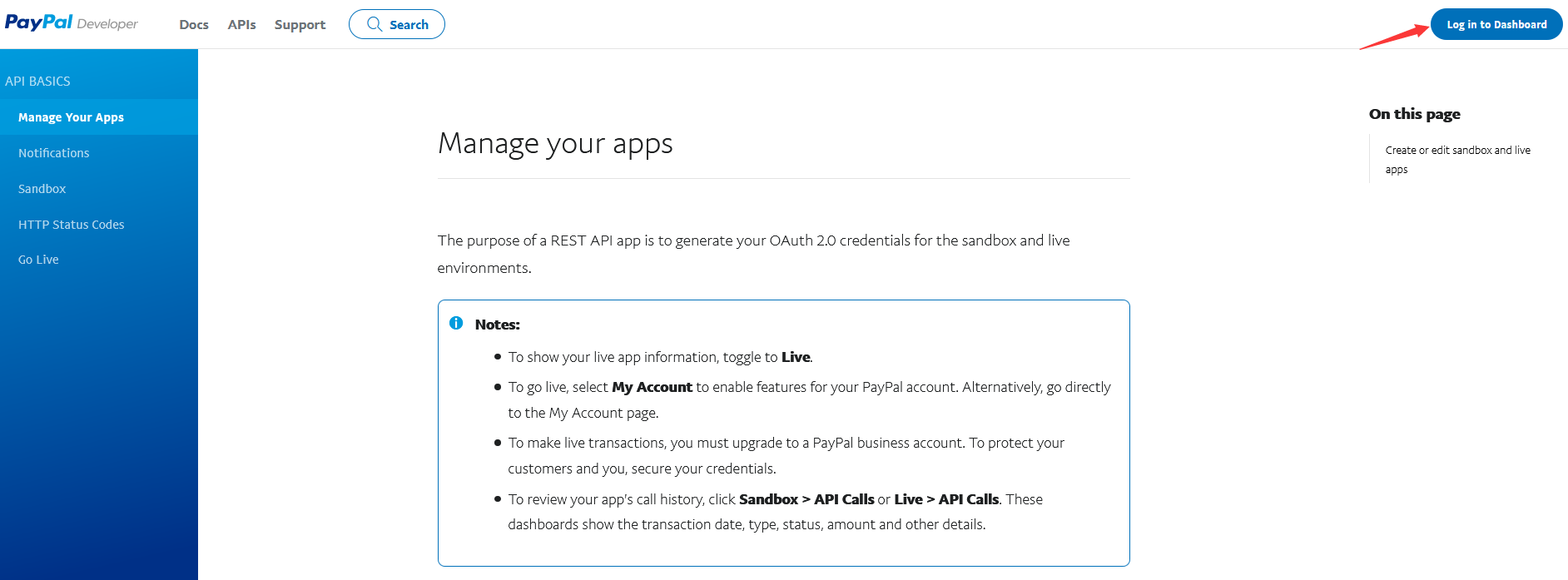Go to the Support menu item
The width and height of the screenshot is (1568, 580).
coord(300,25)
